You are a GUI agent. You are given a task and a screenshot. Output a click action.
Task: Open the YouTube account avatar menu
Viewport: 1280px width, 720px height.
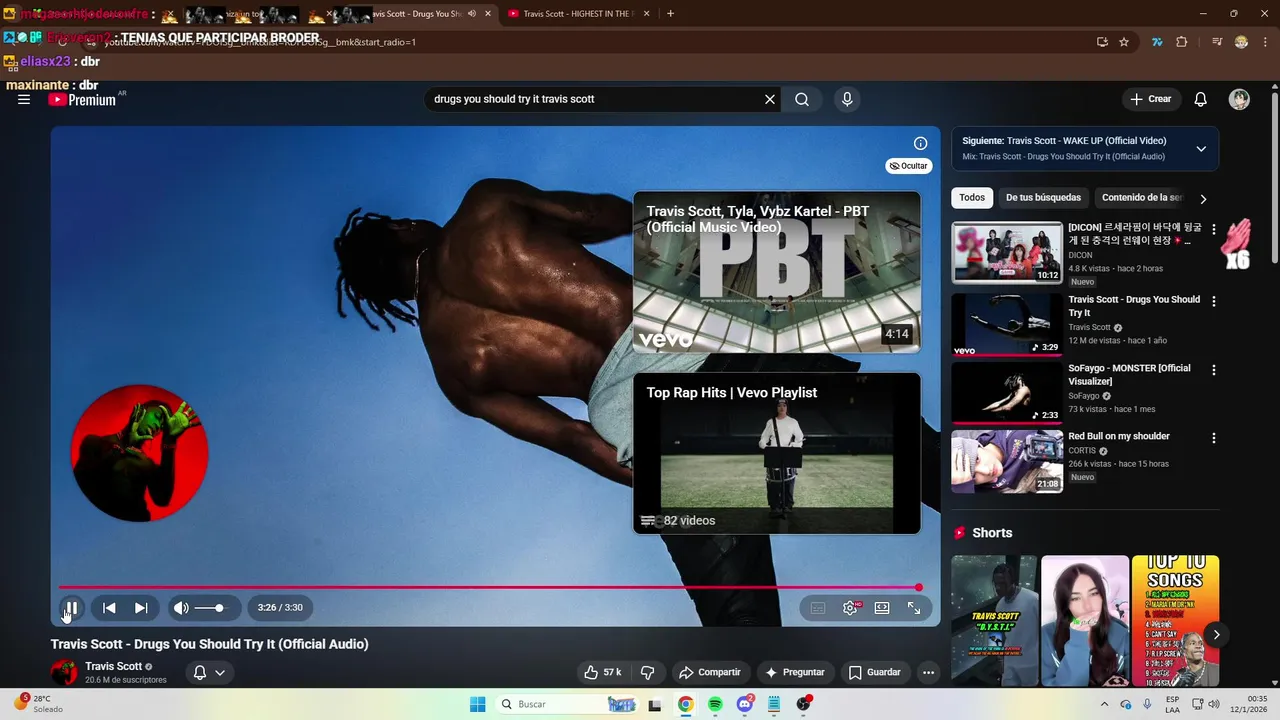tap(1239, 99)
